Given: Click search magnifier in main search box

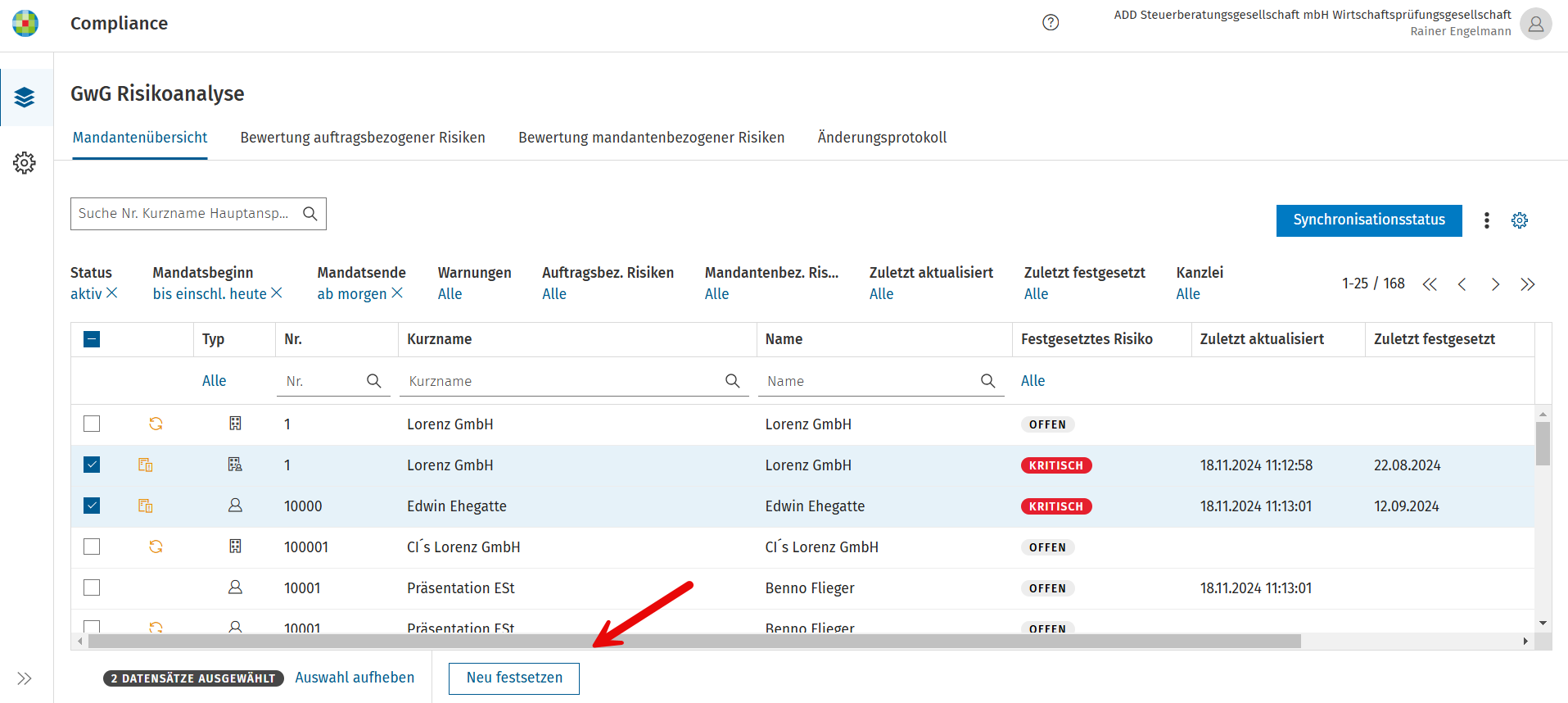Looking at the screenshot, I should click(310, 214).
